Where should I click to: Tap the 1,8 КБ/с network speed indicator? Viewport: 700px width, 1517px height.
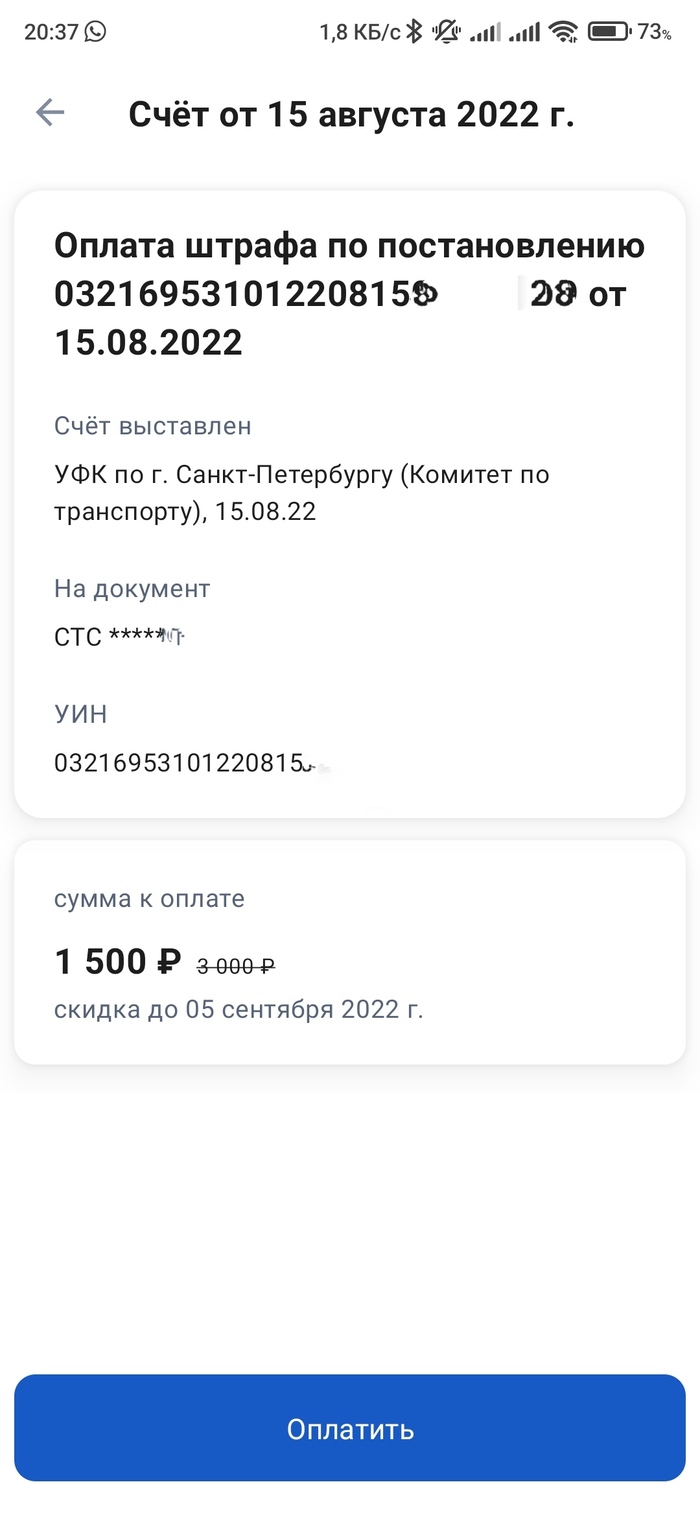point(359,33)
